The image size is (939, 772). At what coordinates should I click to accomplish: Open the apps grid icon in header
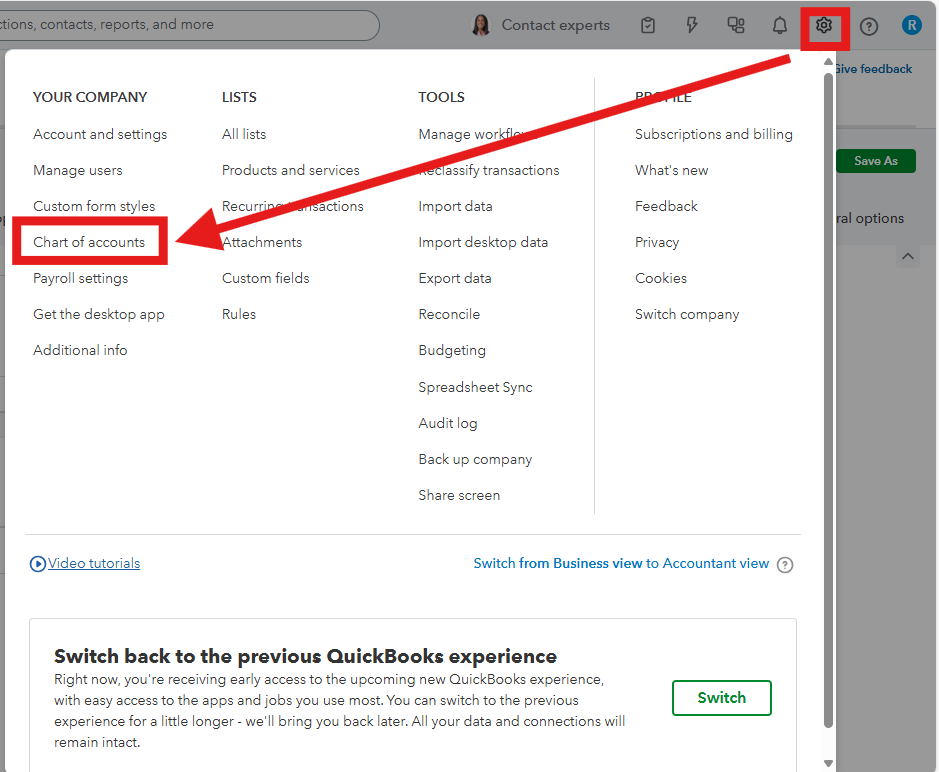click(x=736, y=26)
